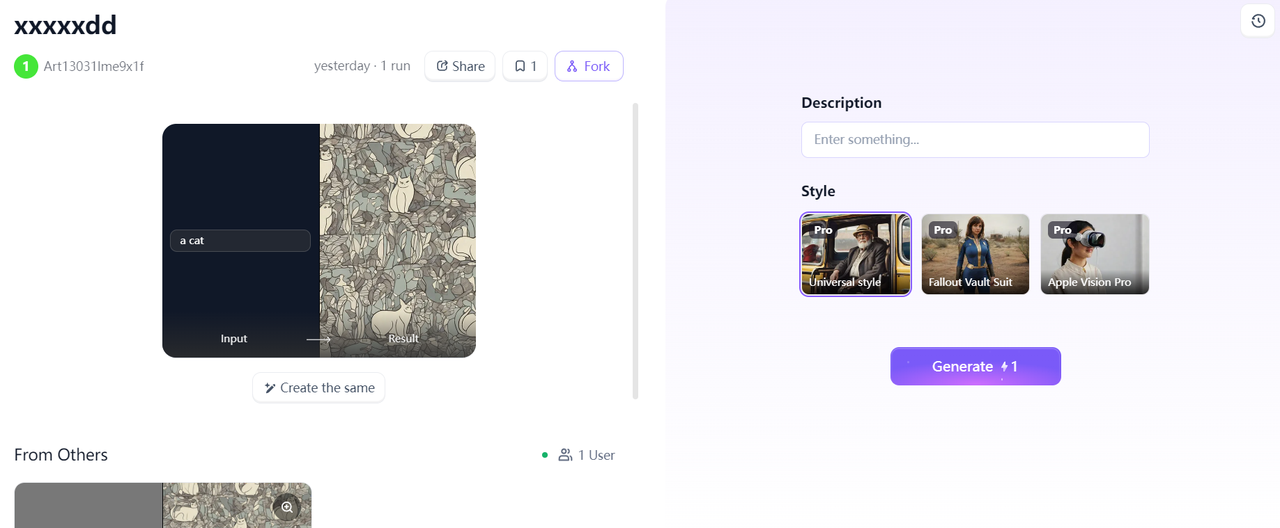Open the run history clock icon
The width and height of the screenshot is (1280, 528).
point(1258,21)
